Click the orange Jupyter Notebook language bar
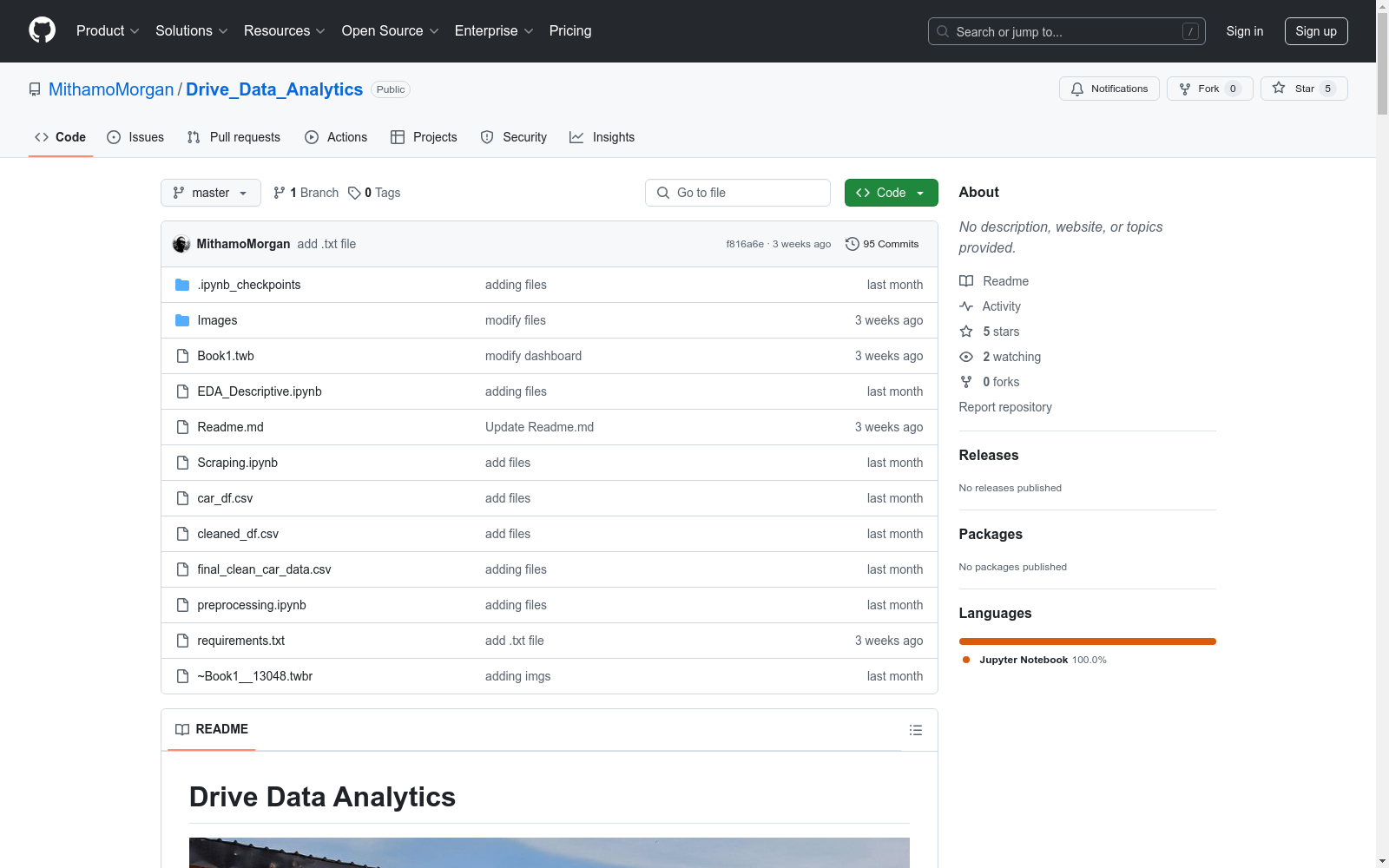 point(1088,641)
